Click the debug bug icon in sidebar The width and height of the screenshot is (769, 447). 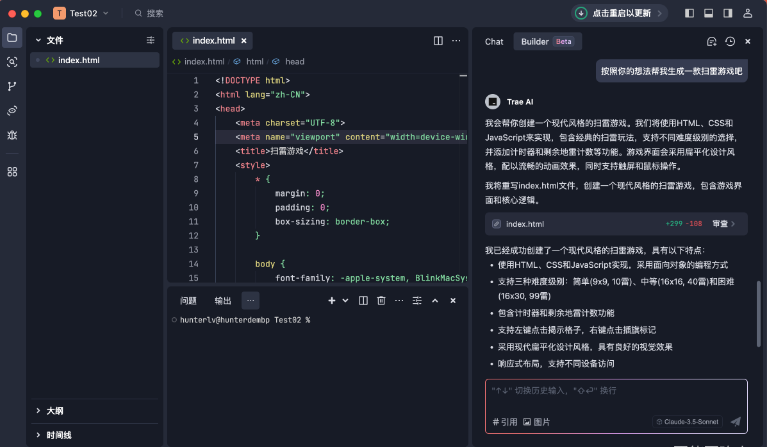tap(12, 134)
